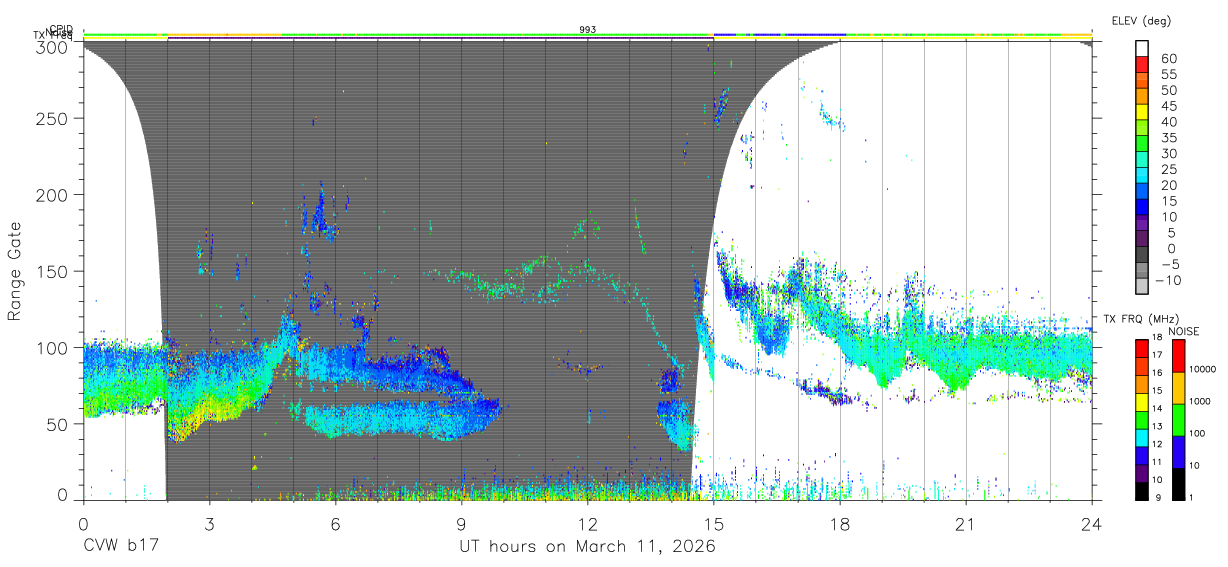
Task: Click the '300' tick on the Range Gate axis
Action: pos(53,46)
